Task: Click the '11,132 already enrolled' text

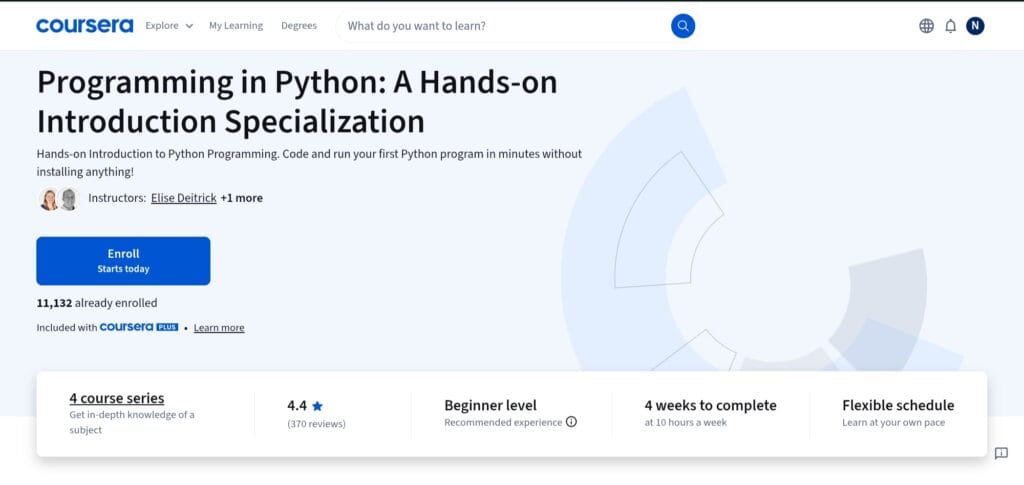Action: tap(97, 303)
